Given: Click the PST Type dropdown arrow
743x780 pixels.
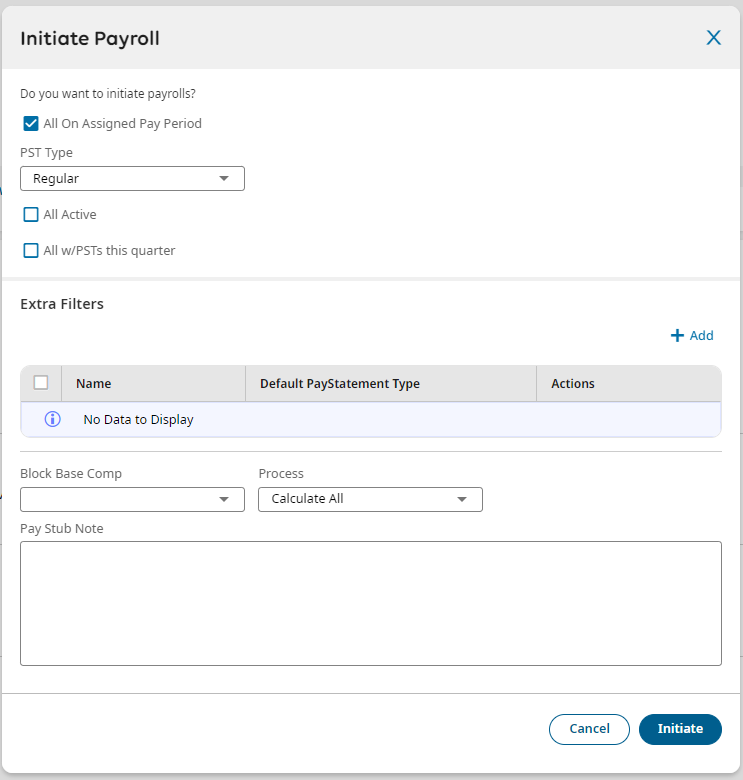Looking at the screenshot, I should point(224,179).
